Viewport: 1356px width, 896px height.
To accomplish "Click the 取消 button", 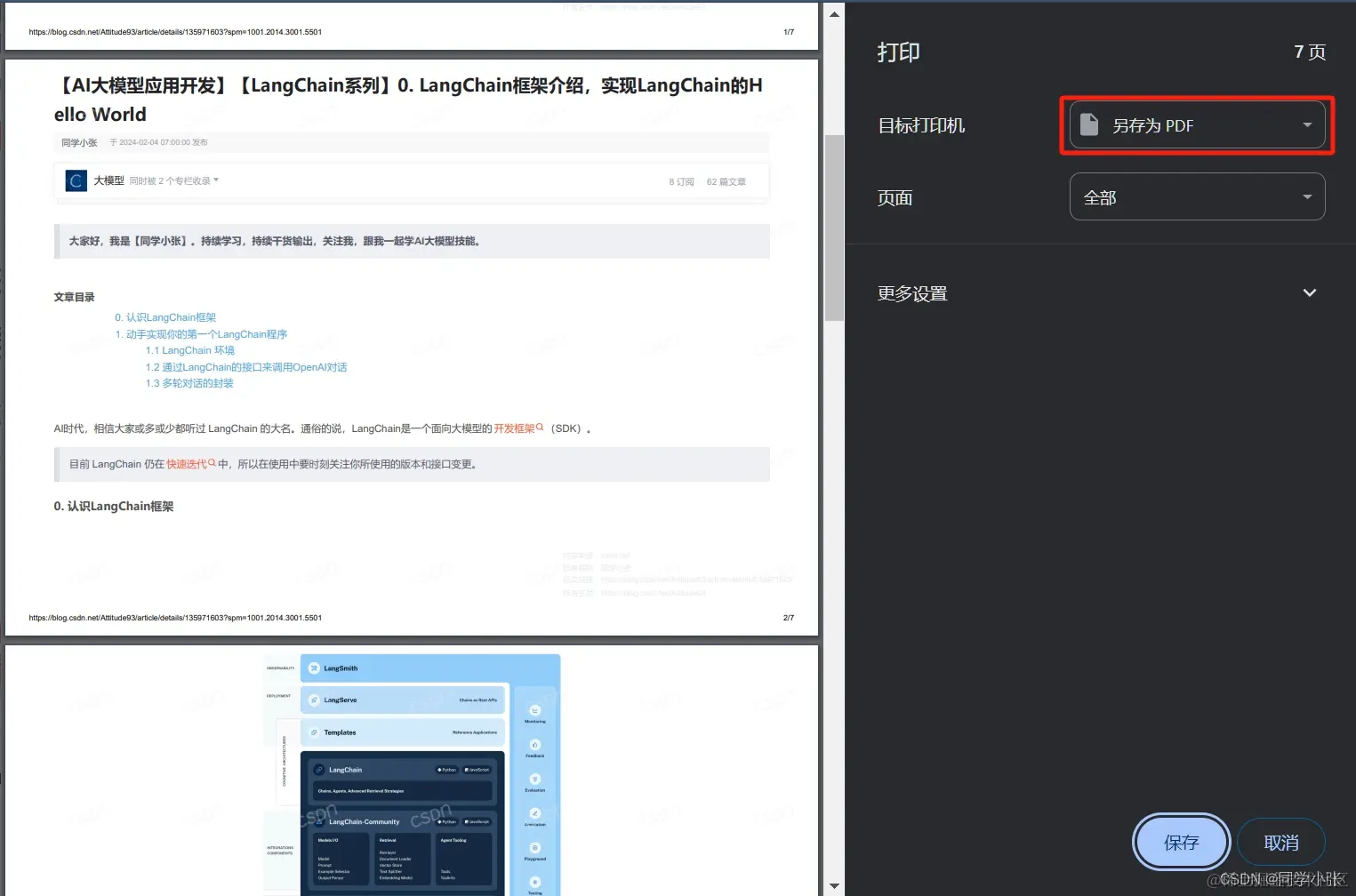I will point(1281,842).
